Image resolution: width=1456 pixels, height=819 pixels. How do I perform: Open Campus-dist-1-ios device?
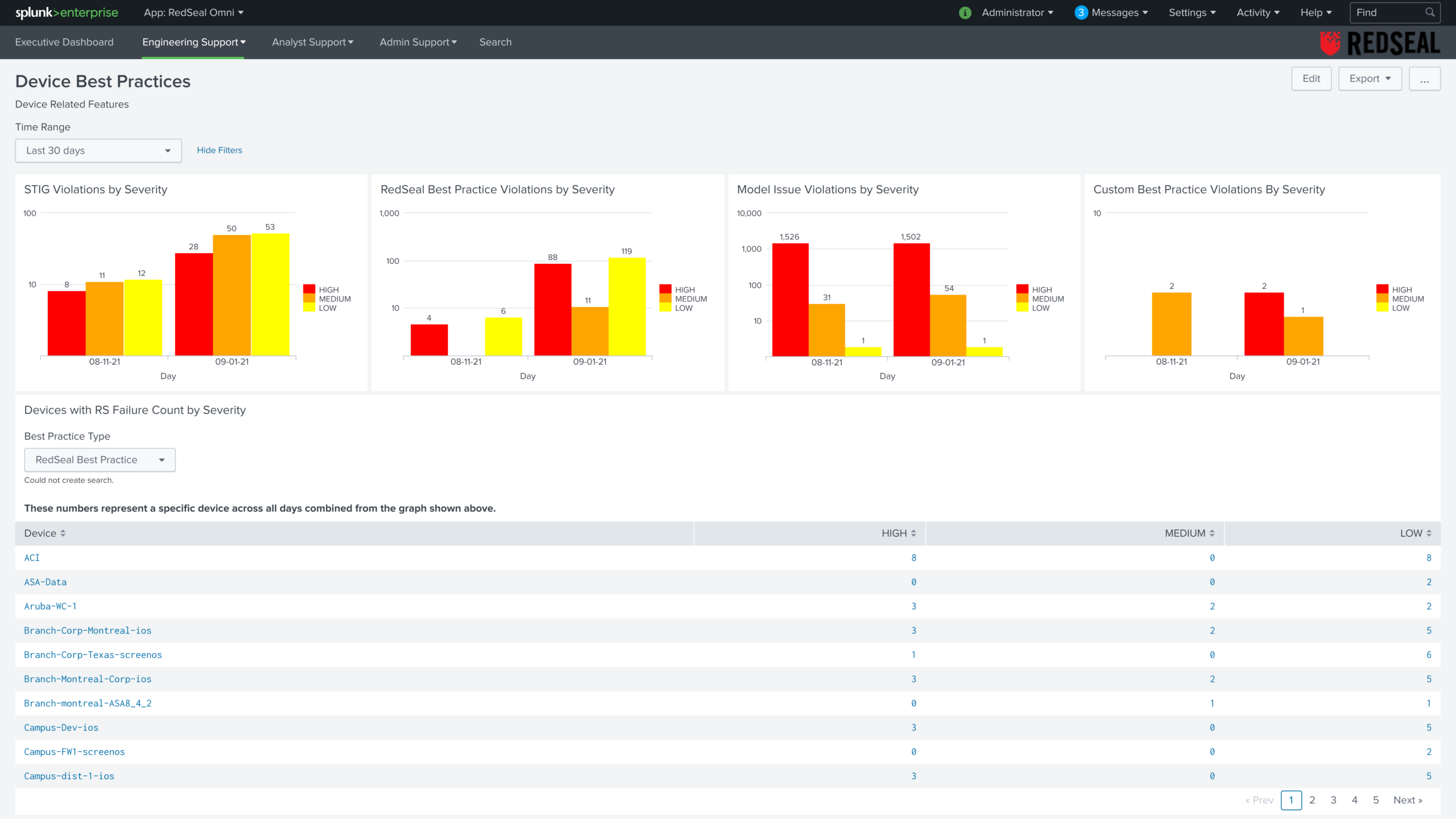click(x=69, y=776)
